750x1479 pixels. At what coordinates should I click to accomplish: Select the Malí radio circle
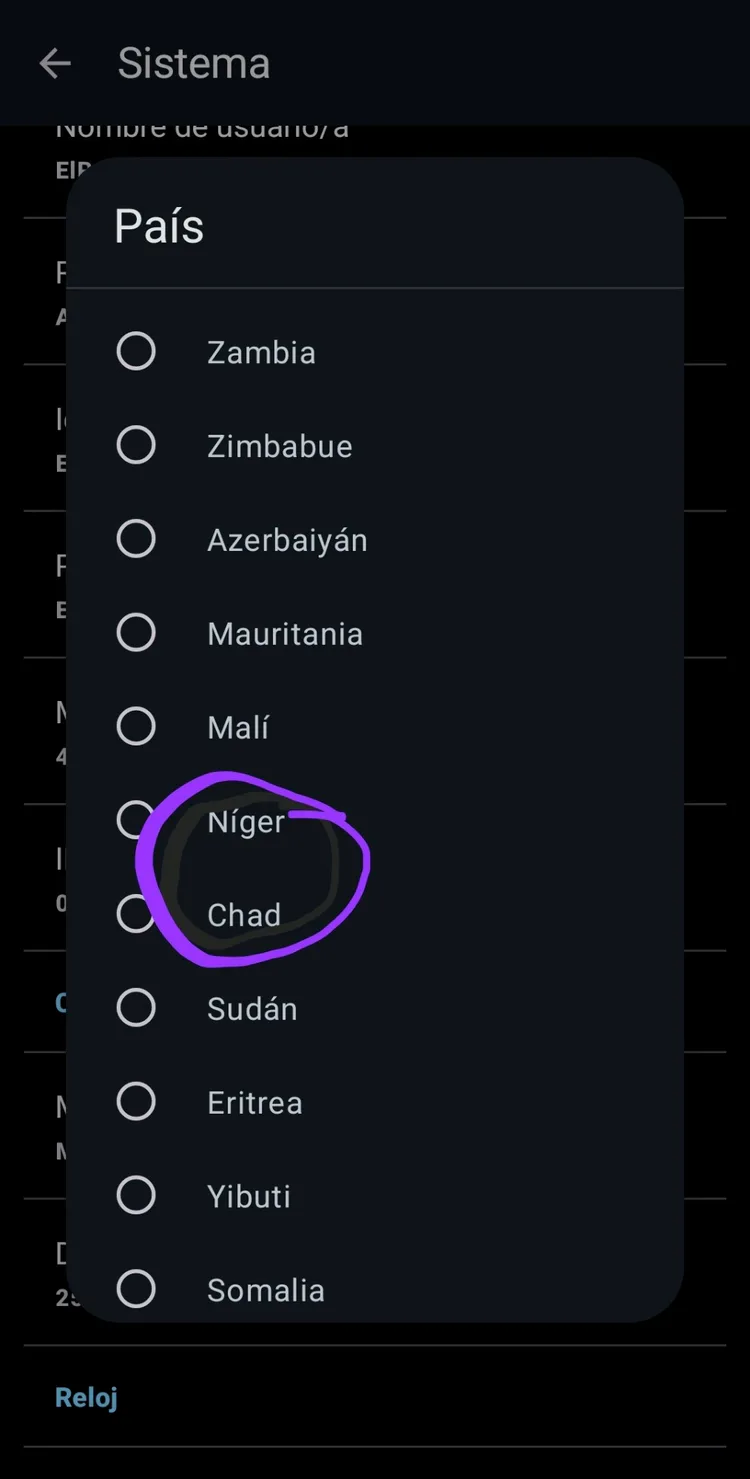click(136, 727)
